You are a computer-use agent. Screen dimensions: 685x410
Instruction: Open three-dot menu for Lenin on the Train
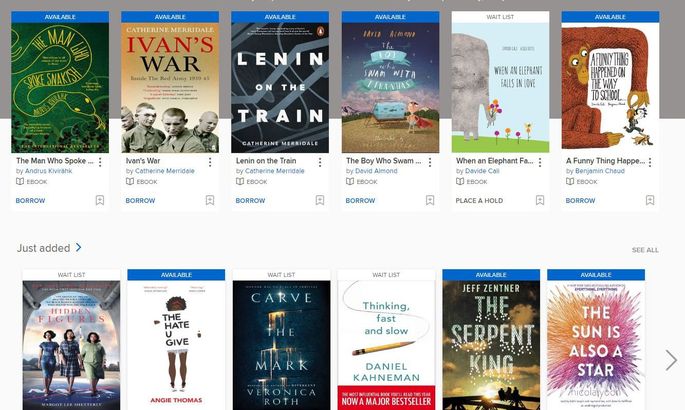coord(320,162)
